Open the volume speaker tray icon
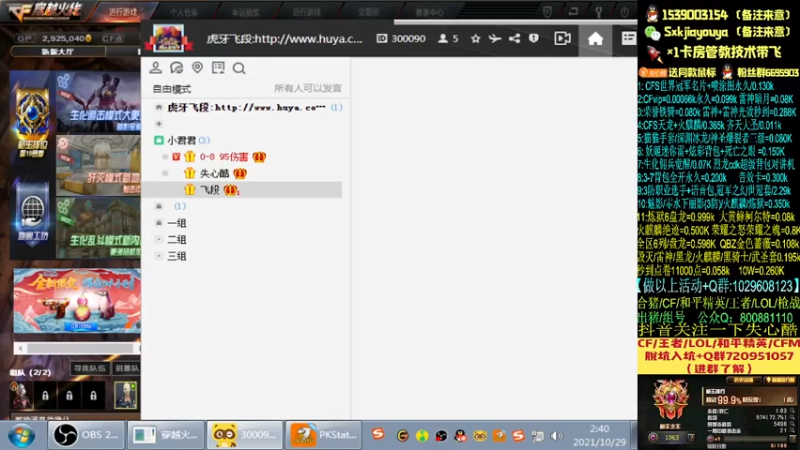The height and width of the screenshot is (450, 800). [556, 435]
